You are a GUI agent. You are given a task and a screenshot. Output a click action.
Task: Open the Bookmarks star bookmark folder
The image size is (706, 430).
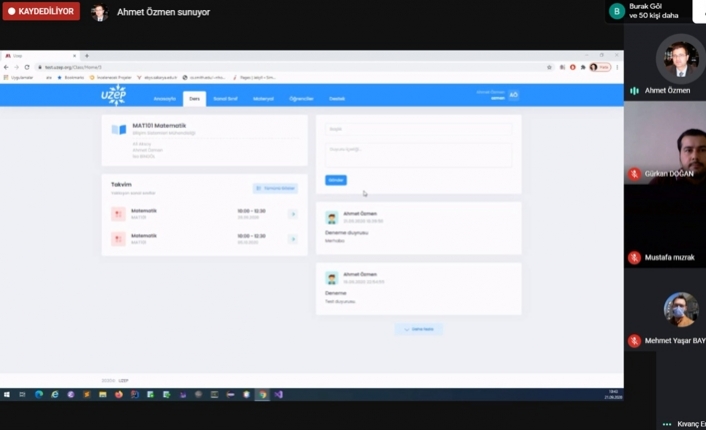[70, 77]
